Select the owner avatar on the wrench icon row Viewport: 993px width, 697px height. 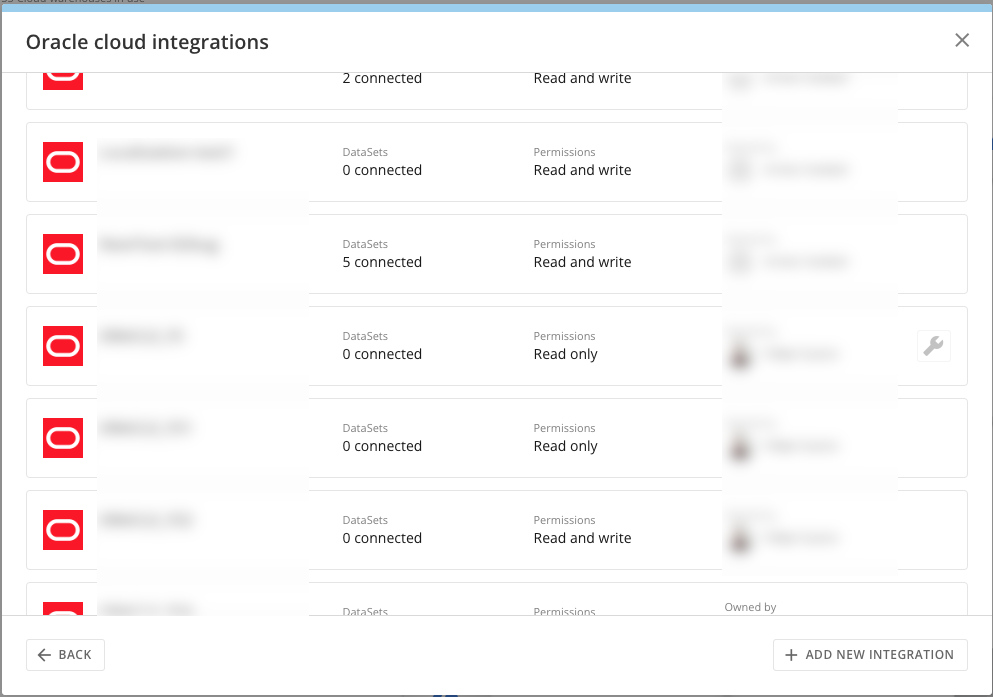coord(741,353)
